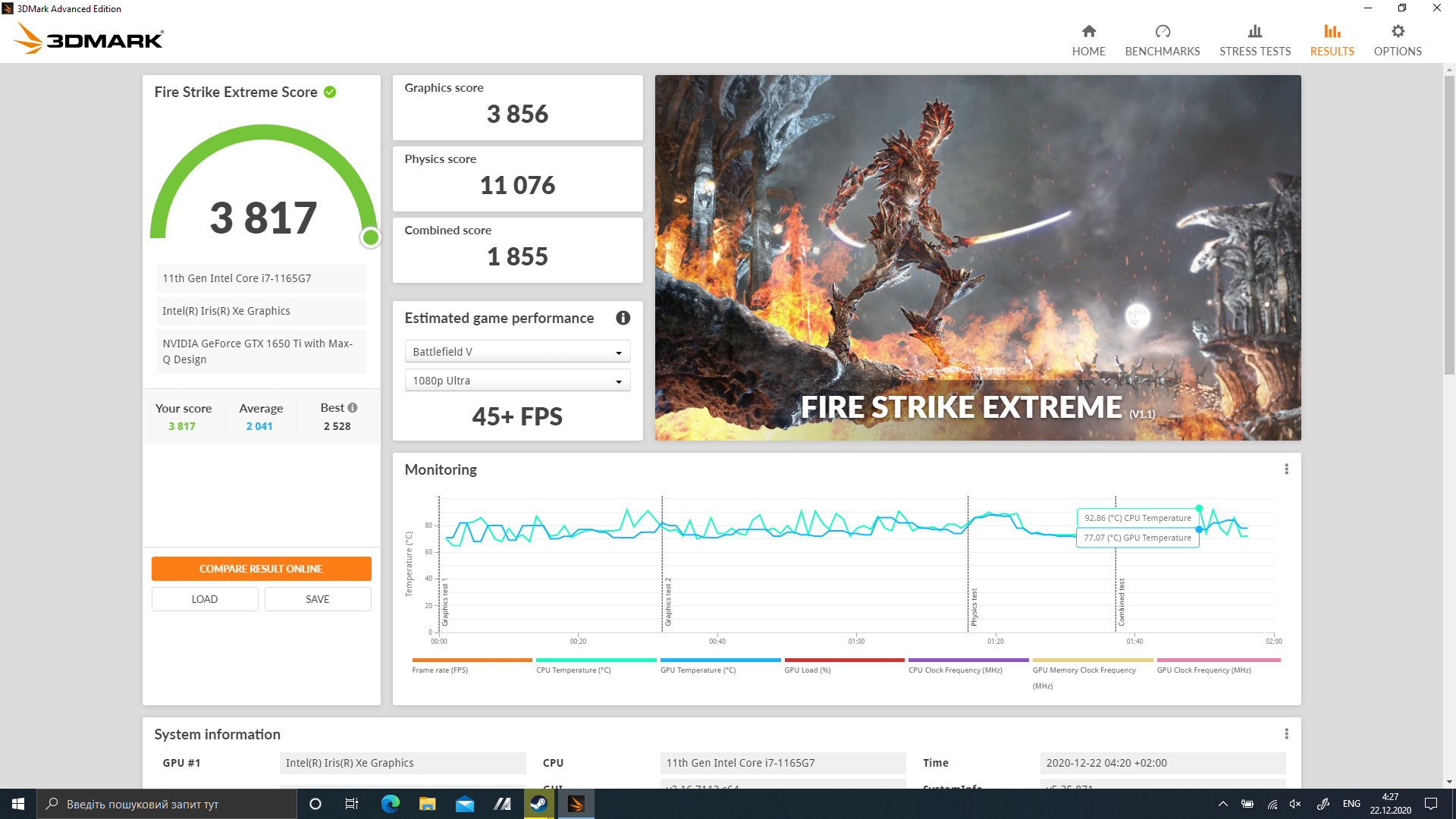Click the 3DMark taskbar icon
This screenshot has width=1456, height=819.
(576, 804)
